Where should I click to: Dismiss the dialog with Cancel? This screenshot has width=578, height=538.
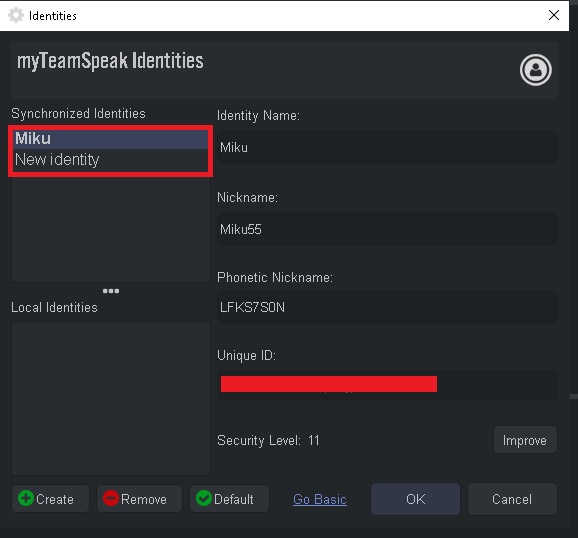512,499
